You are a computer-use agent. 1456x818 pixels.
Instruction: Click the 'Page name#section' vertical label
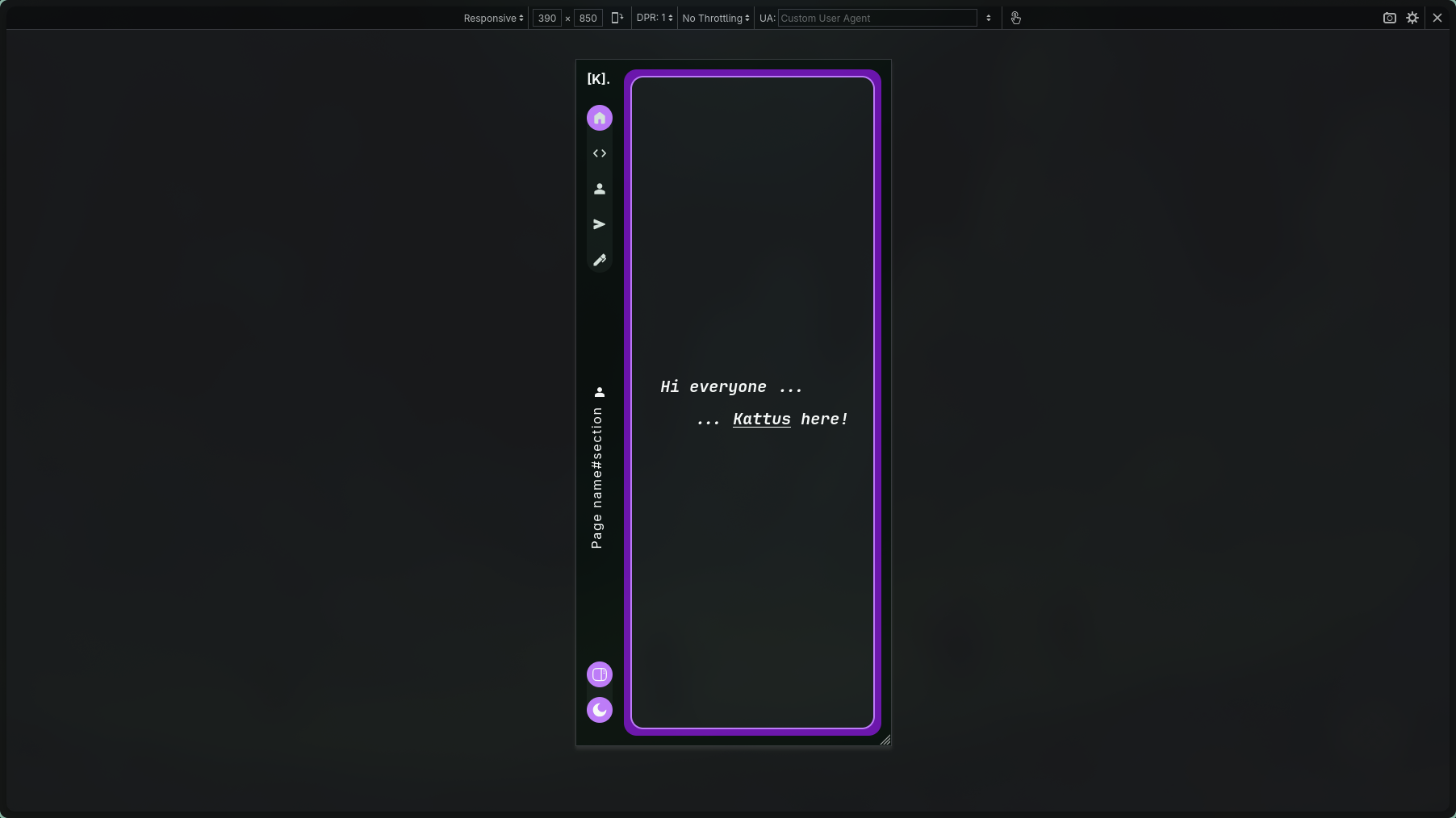pyautogui.click(x=597, y=478)
